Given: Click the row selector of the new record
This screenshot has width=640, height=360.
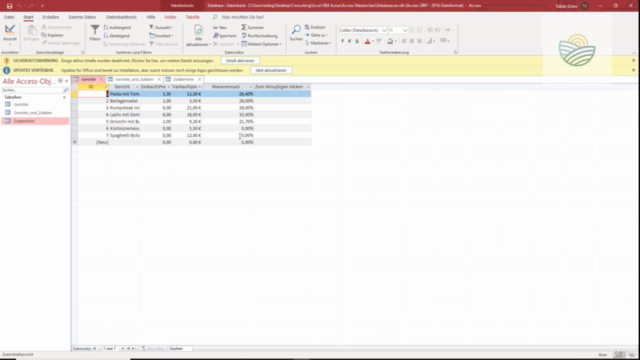Looking at the screenshot, I should pyautogui.click(x=75, y=142).
